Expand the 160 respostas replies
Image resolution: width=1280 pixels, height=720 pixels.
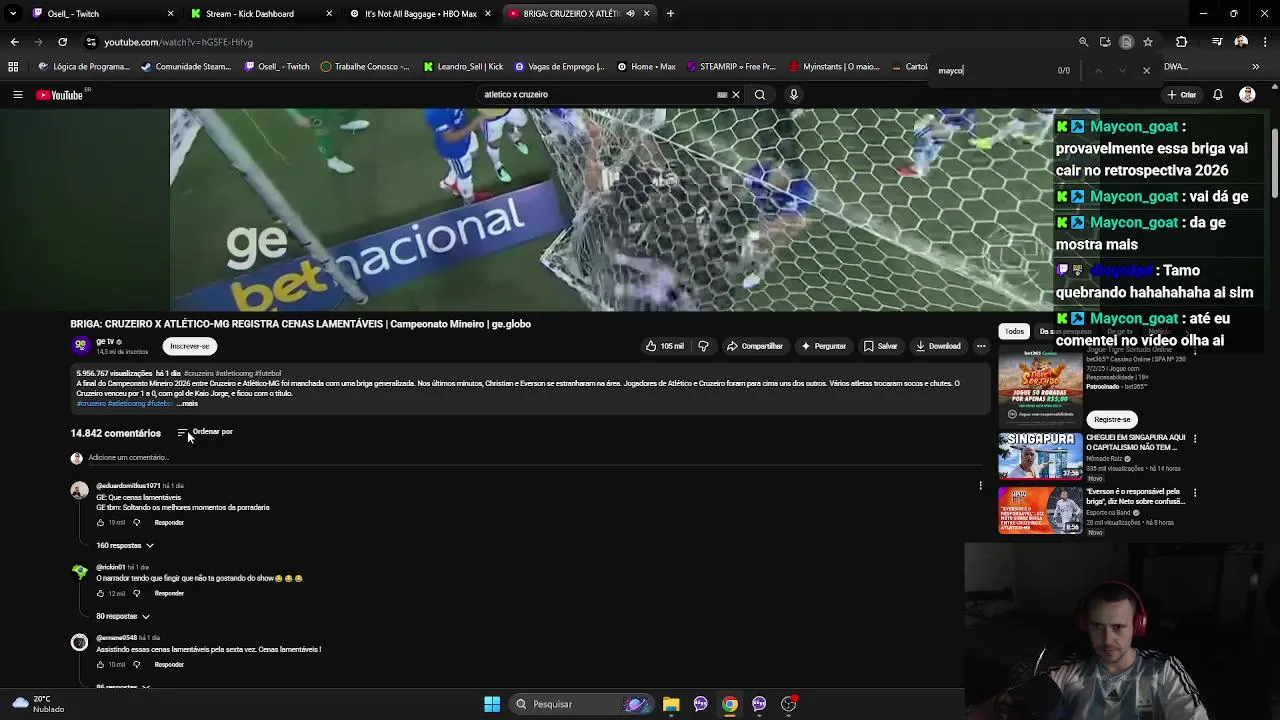[125, 546]
